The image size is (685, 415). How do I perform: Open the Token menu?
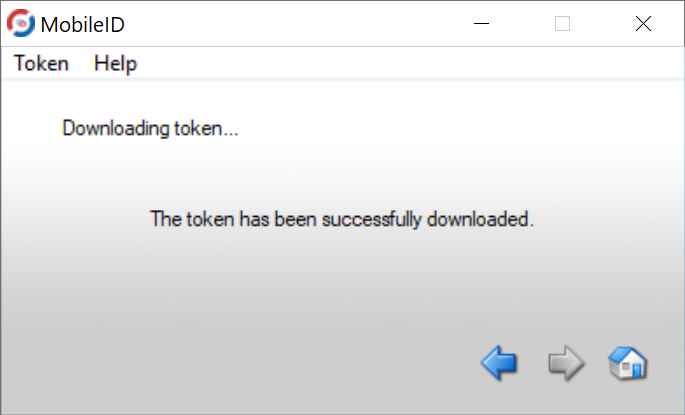pyautogui.click(x=42, y=63)
